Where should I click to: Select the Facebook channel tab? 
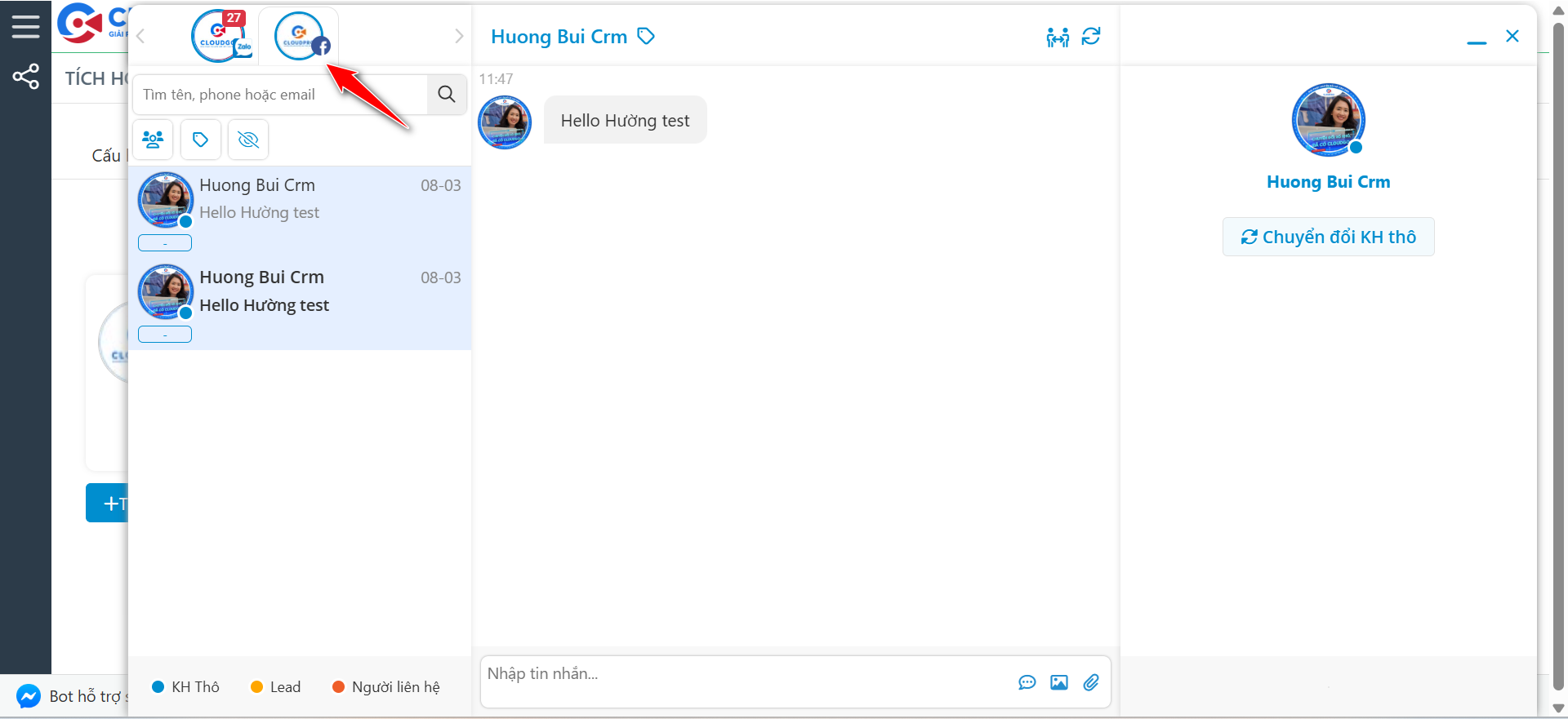click(x=300, y=36)
